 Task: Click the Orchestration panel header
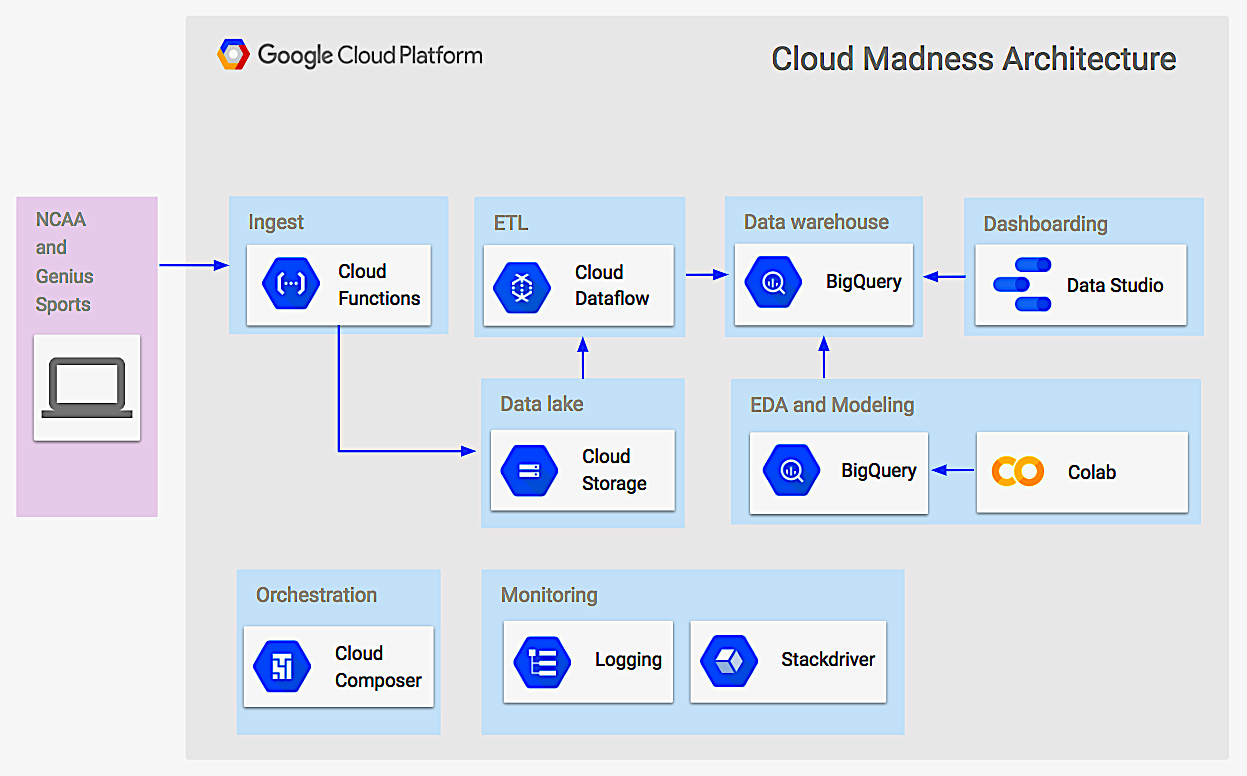pyautogui.click(x=315, y=595)
